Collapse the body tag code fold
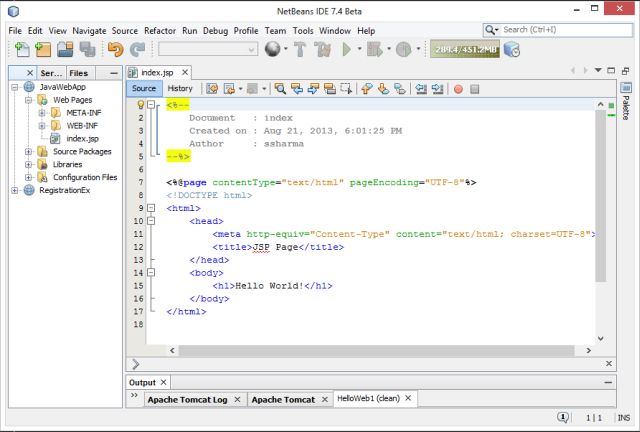The width and height of the screenshot is (640, 432). pyautogui.click(x=151, y=272)
